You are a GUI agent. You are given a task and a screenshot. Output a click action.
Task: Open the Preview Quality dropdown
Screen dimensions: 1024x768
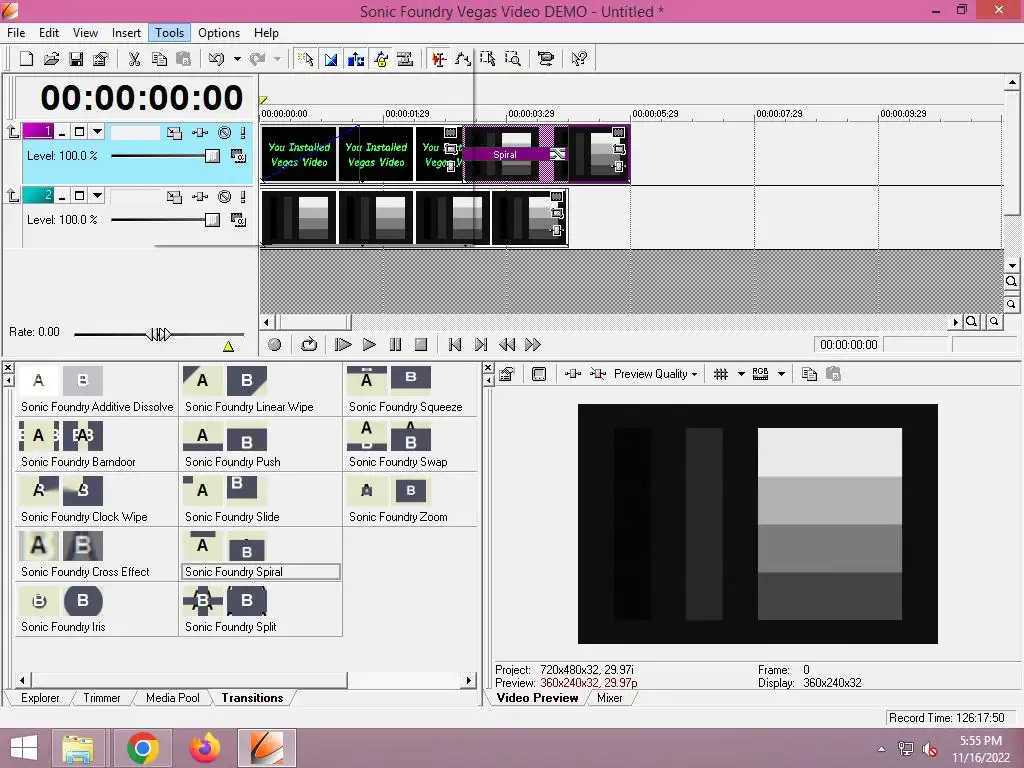[655, 374]
